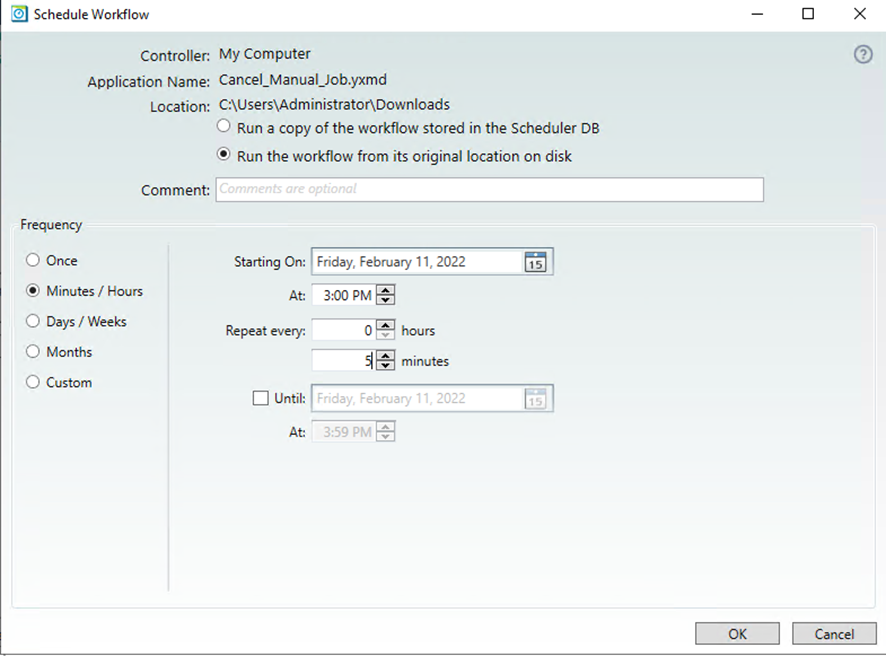Click the Cancel_Manual_Job.yxmd application name
Viewport: 886px width, 656px height.
pyautogui.click(x=303, y=80)
